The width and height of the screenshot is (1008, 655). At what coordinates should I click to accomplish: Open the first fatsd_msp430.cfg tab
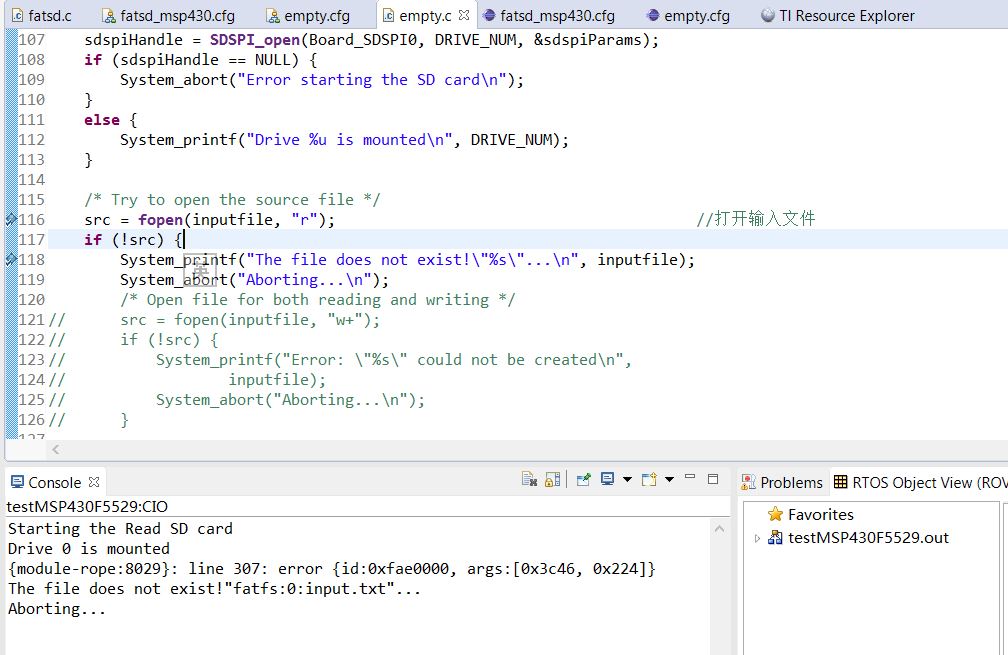[169, 15]
